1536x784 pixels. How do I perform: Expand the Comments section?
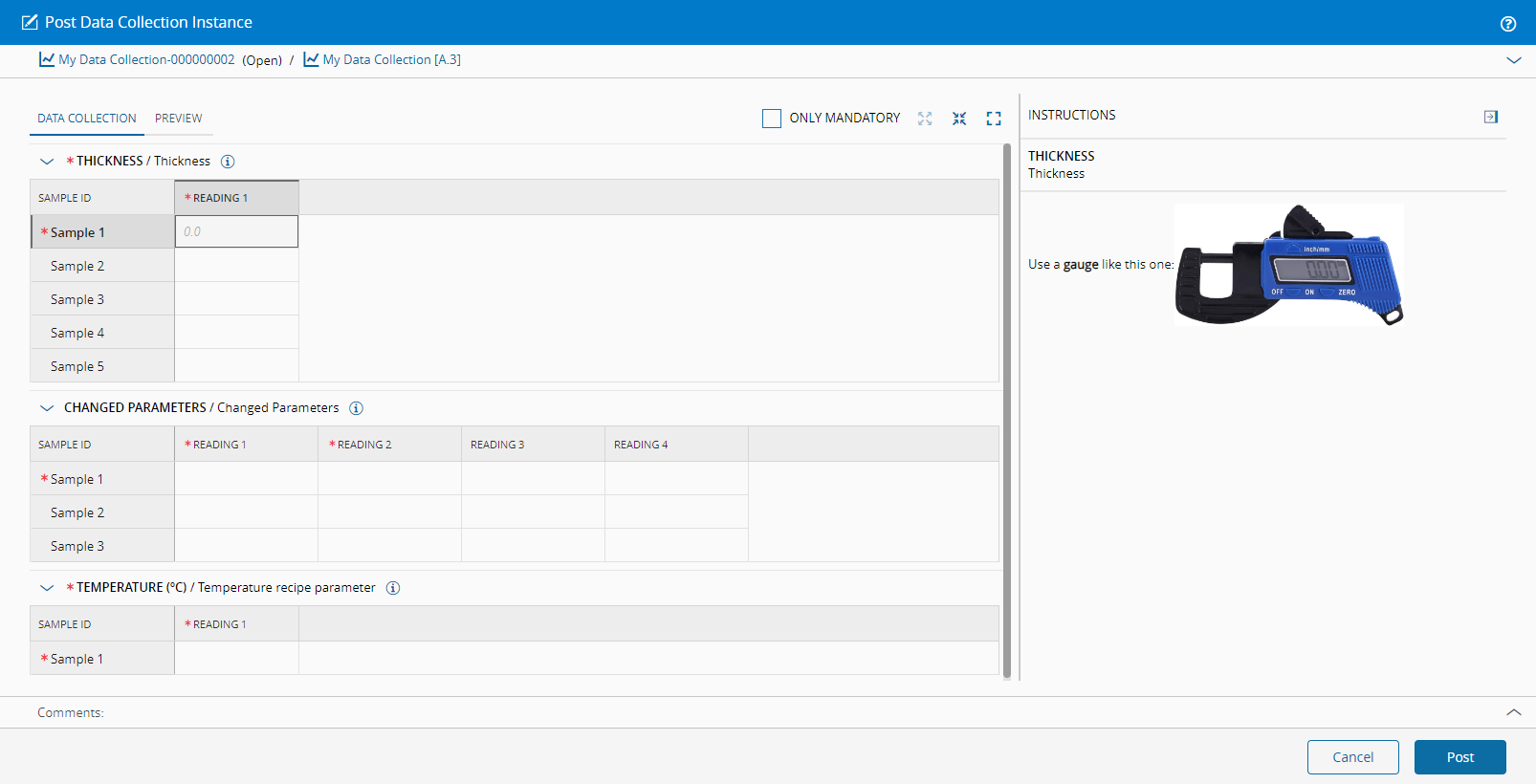[x=1513, y=712]
